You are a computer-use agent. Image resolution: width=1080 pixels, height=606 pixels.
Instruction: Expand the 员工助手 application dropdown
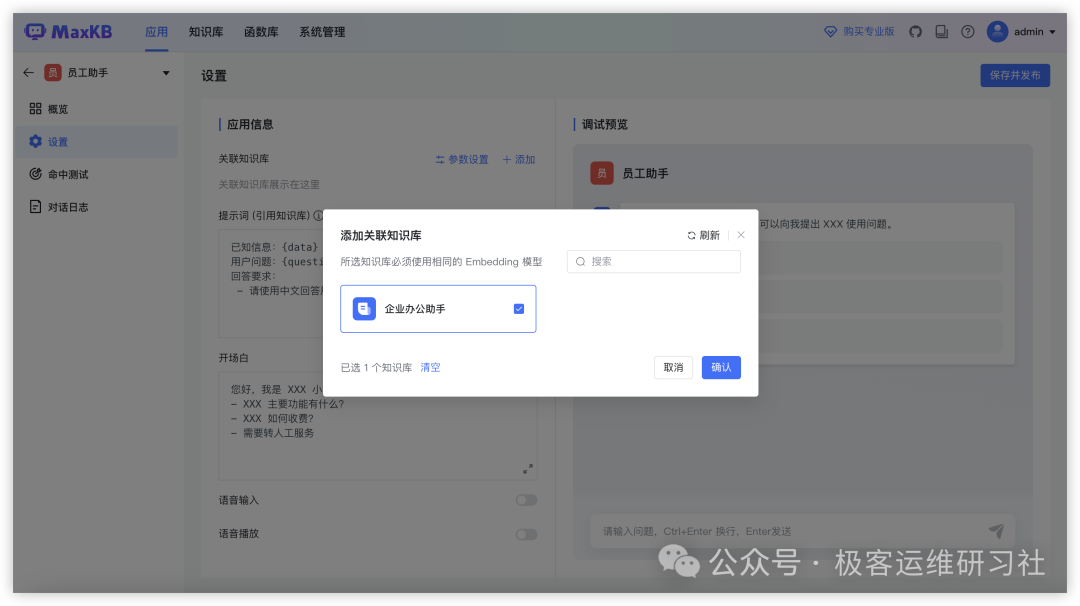(x=166, y=73)
